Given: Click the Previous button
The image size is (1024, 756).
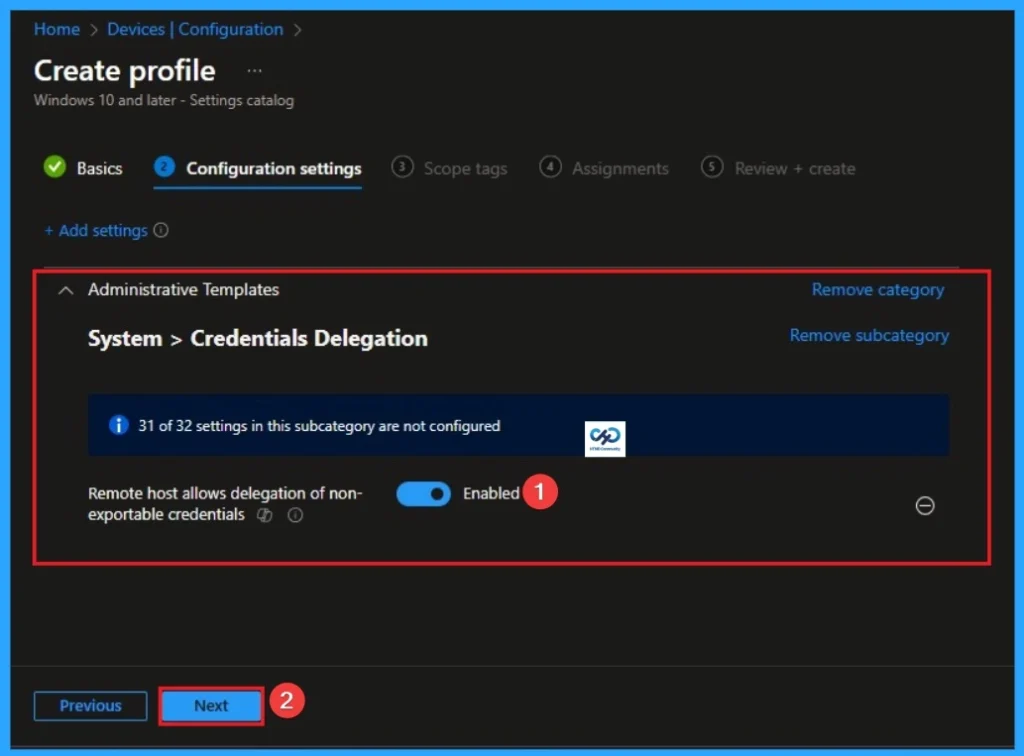Looking at the screenshot, I should pyautogui.click(x=90, y=705).
